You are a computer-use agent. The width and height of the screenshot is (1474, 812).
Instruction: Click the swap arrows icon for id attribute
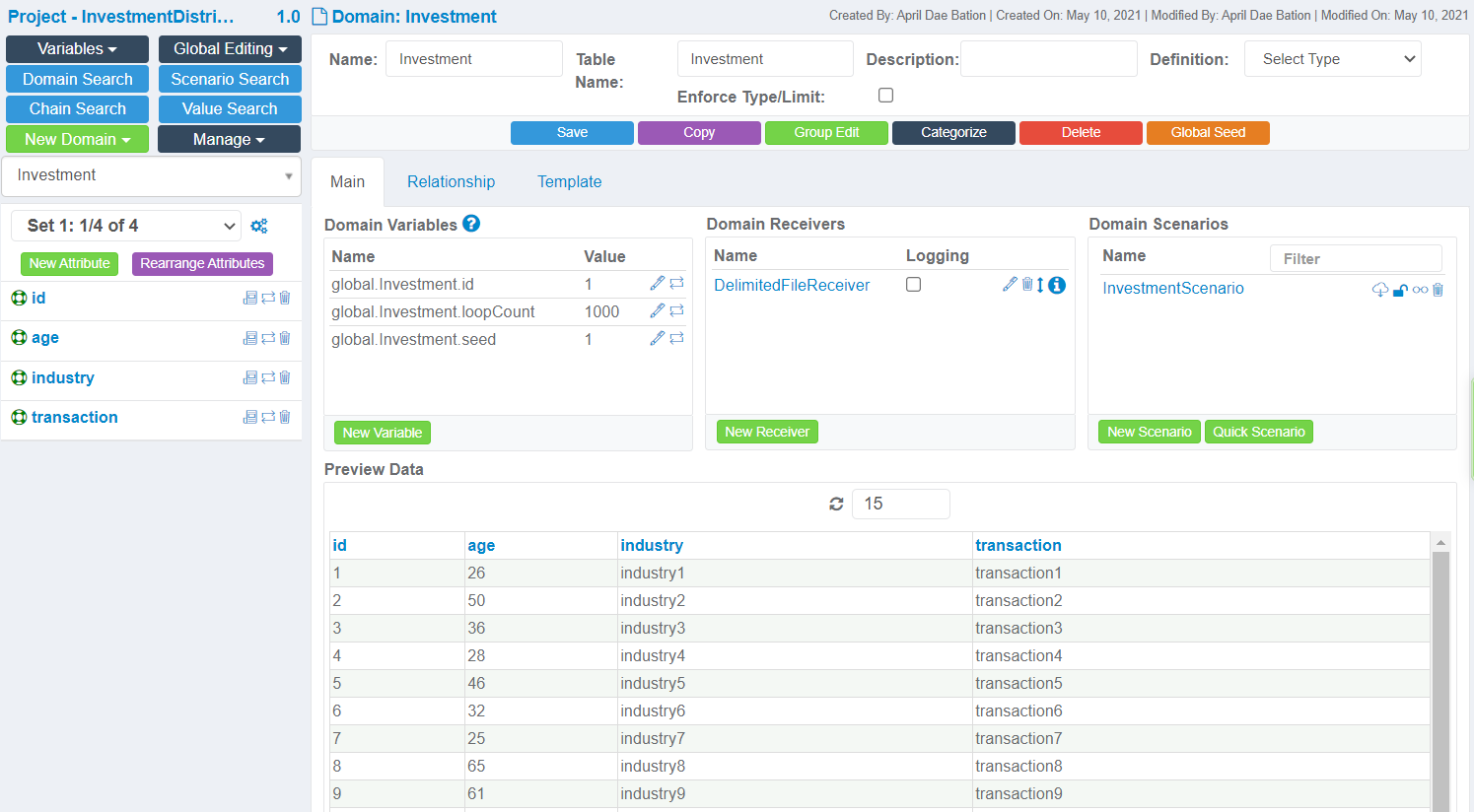[x=268, y=298]
